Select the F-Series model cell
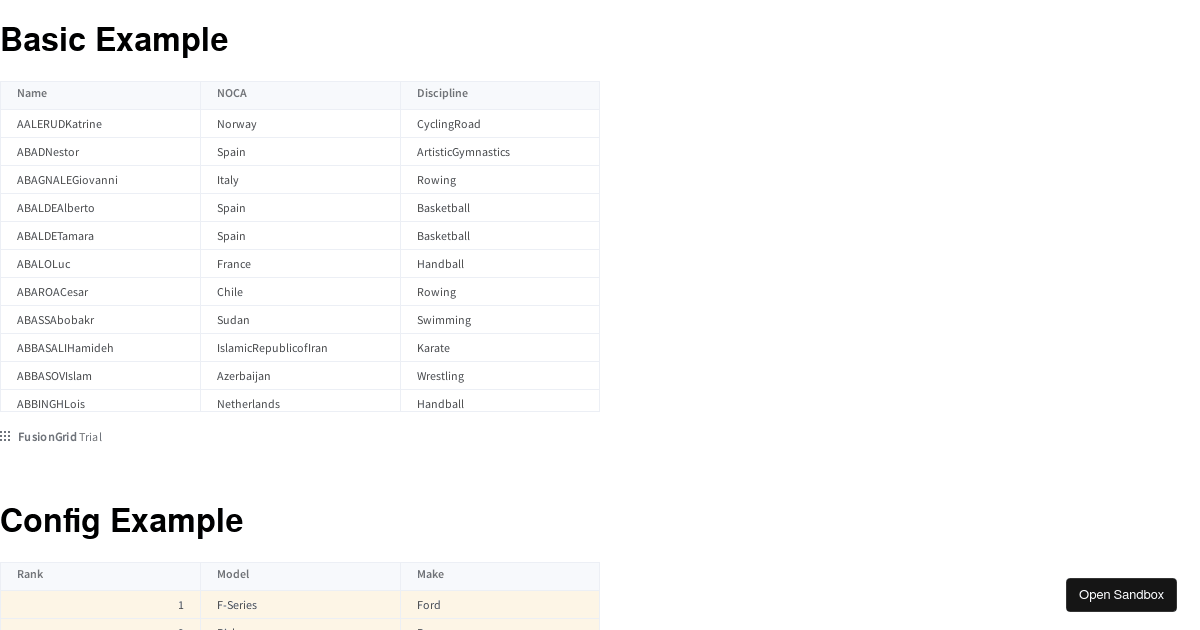Screen dimensions: 1200x630 point(237,605)
